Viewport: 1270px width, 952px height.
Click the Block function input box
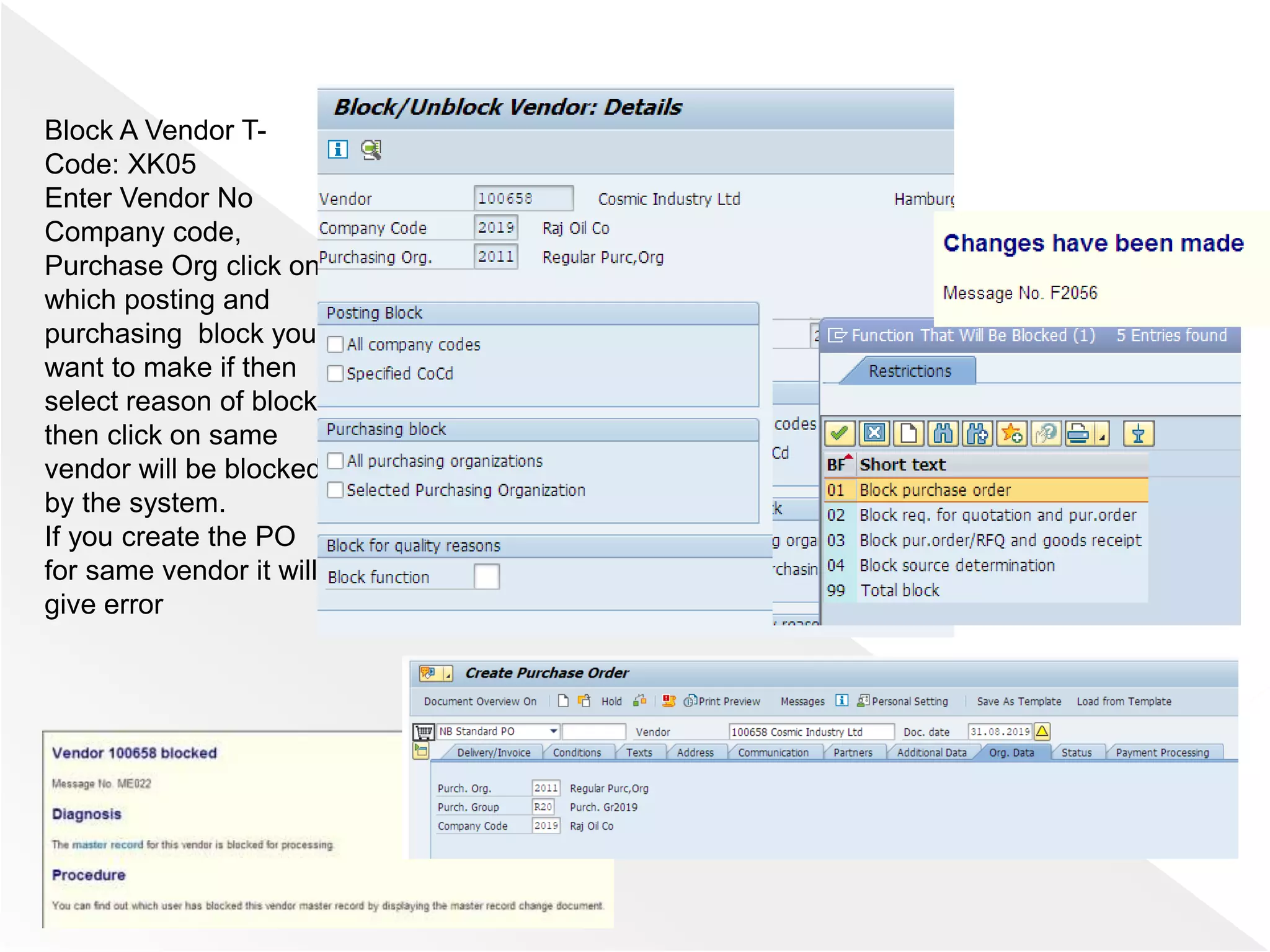coord(487,576)
